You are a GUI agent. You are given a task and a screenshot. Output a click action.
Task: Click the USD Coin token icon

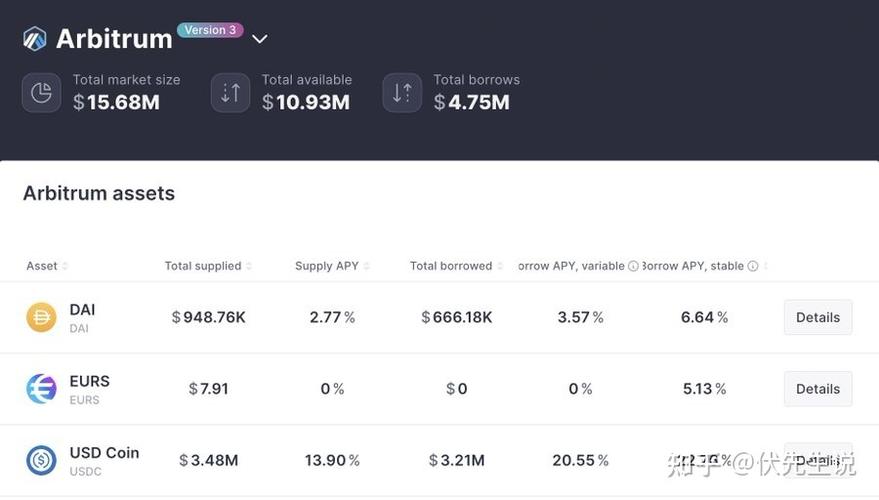[x=41, y=460]
